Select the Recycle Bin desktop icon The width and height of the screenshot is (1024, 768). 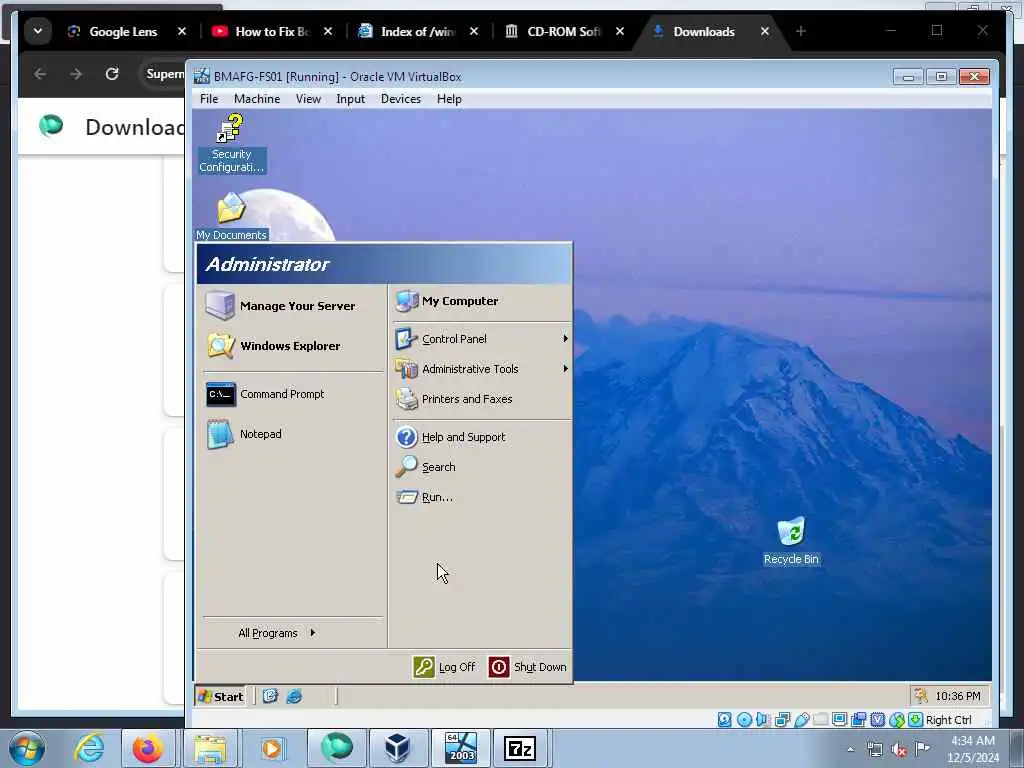click(791, 541)
